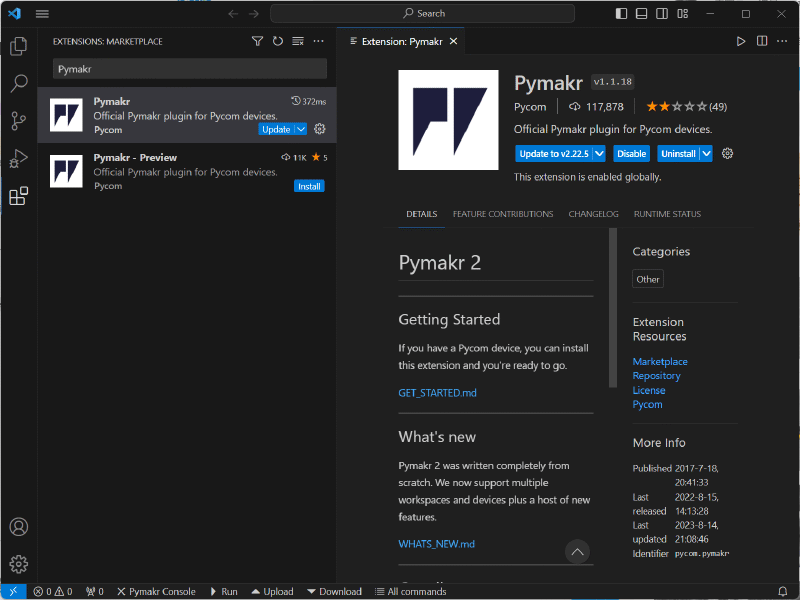Toggle the primary sidebar layout button
Viewport: 800px width, 600px height.
pos(622,14)
